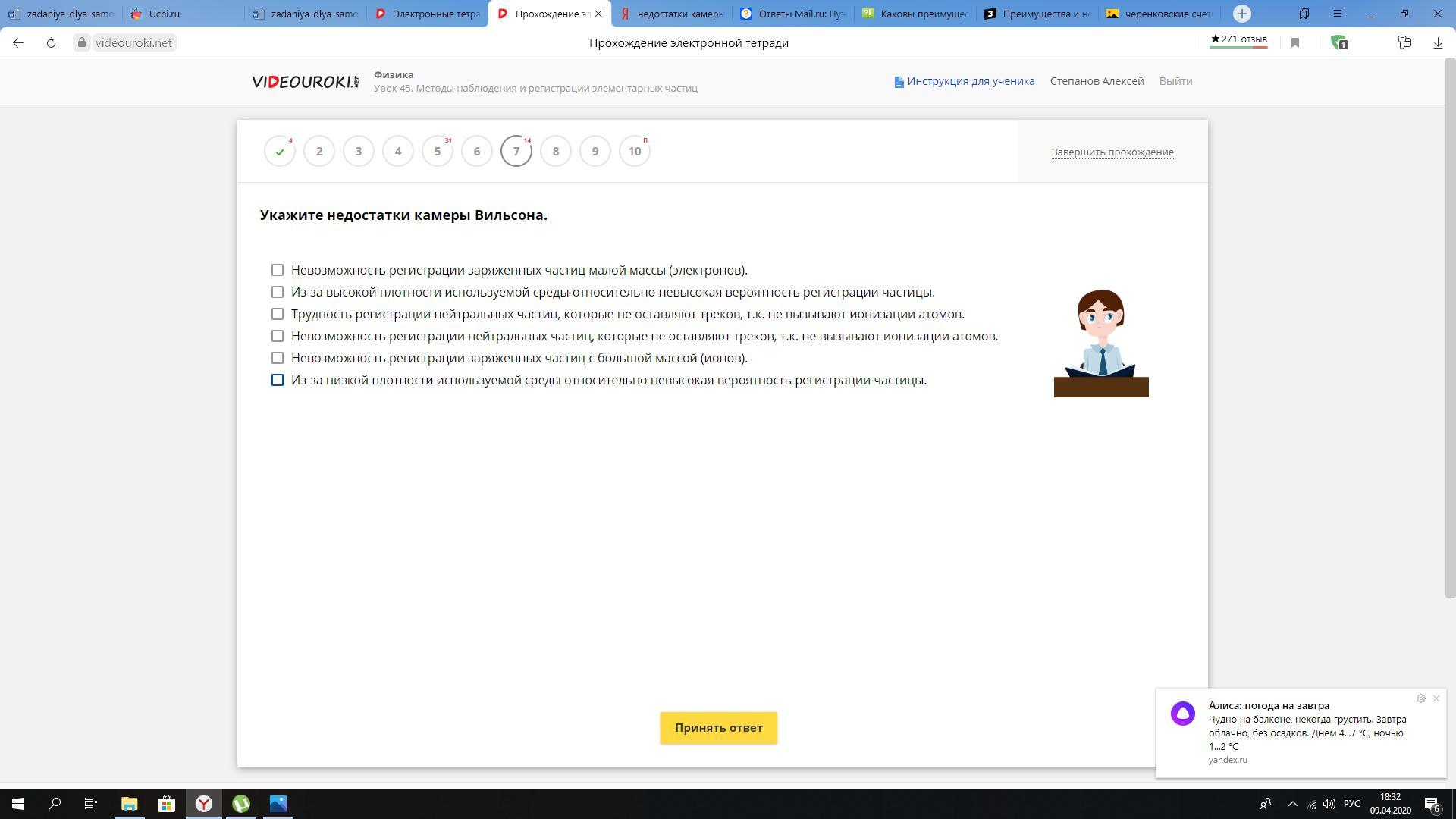Open the browser tabs list chevron
Viewport: 1456px width, 819px height.
point(1304,14)
